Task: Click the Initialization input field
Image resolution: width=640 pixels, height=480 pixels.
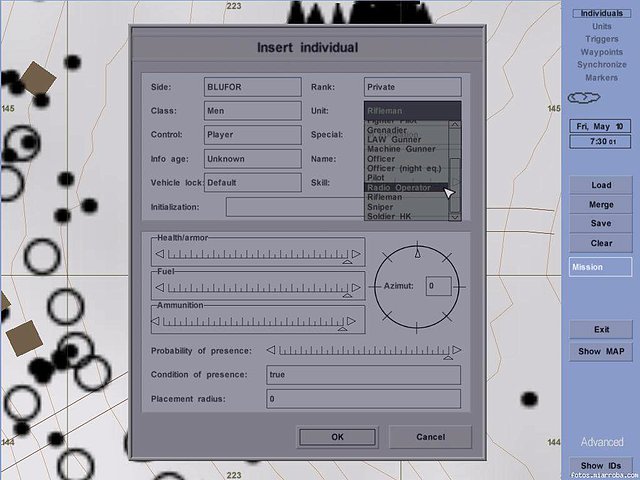Action: tap(295, 207)
